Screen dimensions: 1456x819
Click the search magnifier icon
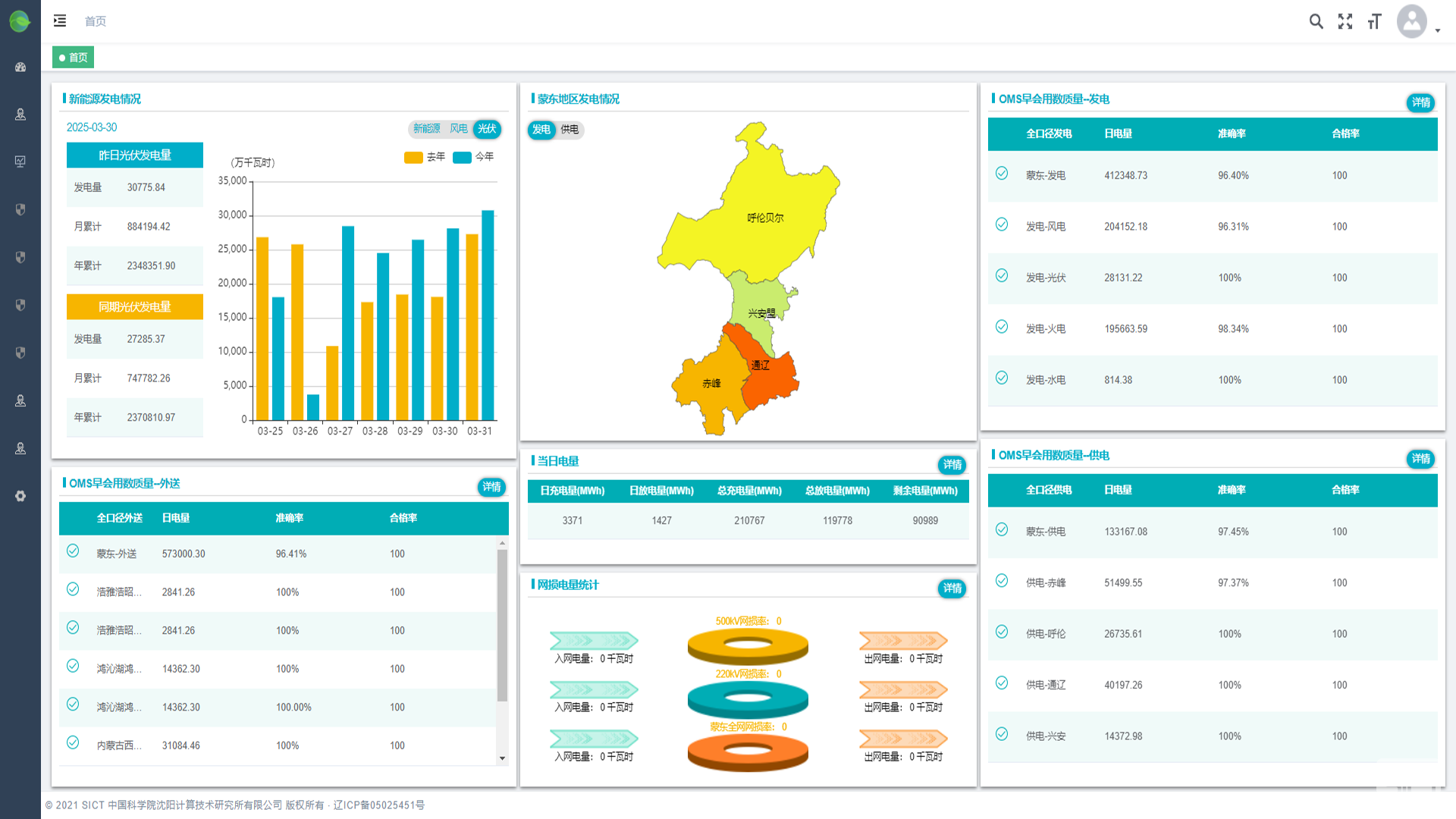pos(1316,21)
